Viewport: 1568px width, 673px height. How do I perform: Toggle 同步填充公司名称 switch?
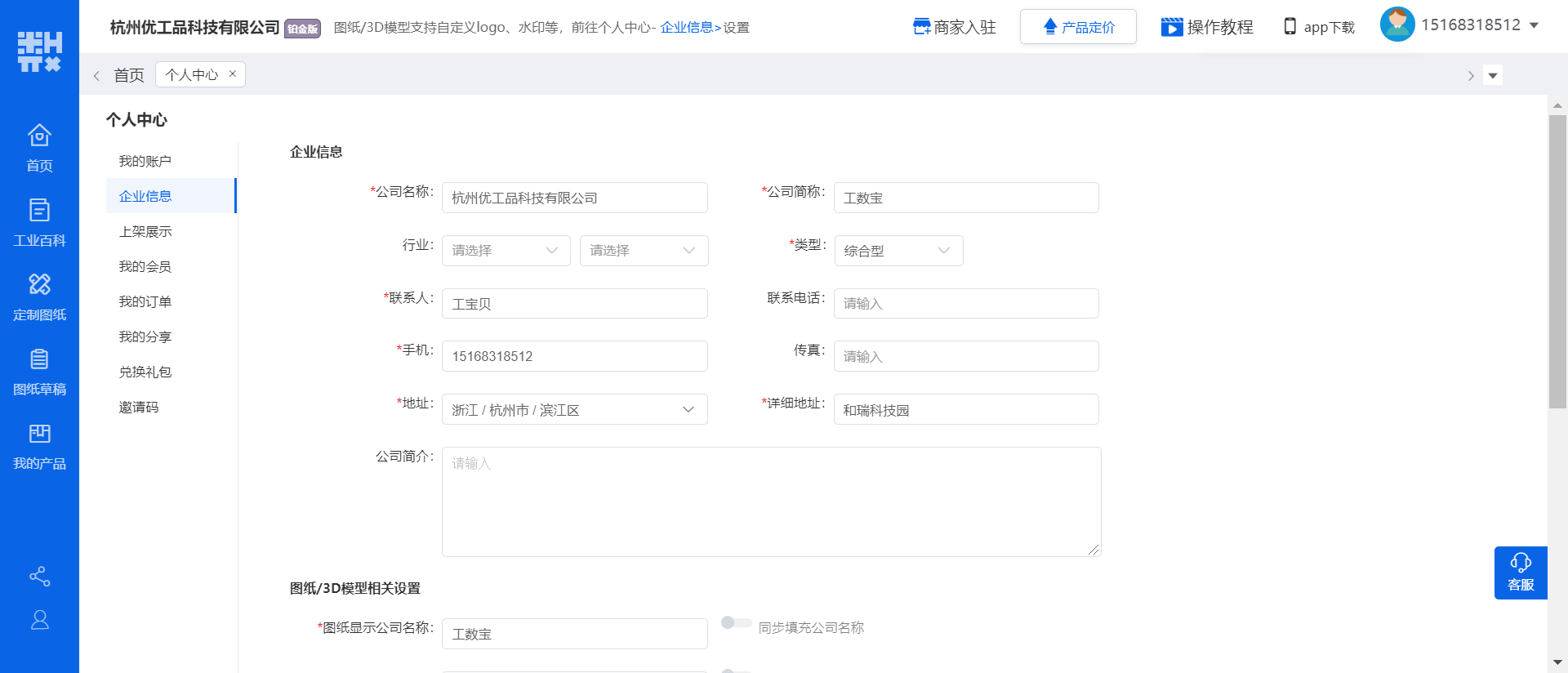736,623
